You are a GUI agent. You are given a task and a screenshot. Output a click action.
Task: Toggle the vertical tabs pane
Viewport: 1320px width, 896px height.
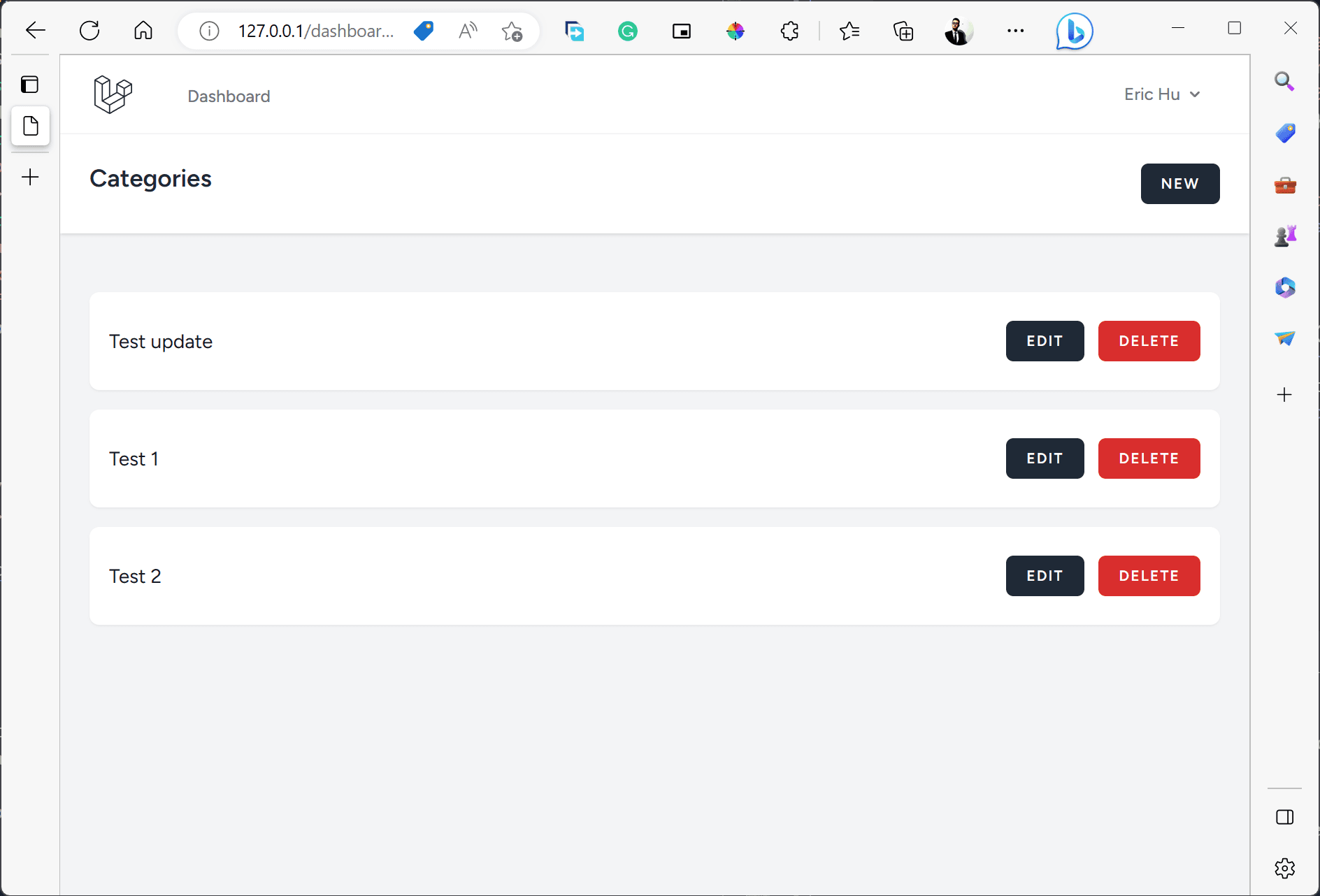point(30,84)
